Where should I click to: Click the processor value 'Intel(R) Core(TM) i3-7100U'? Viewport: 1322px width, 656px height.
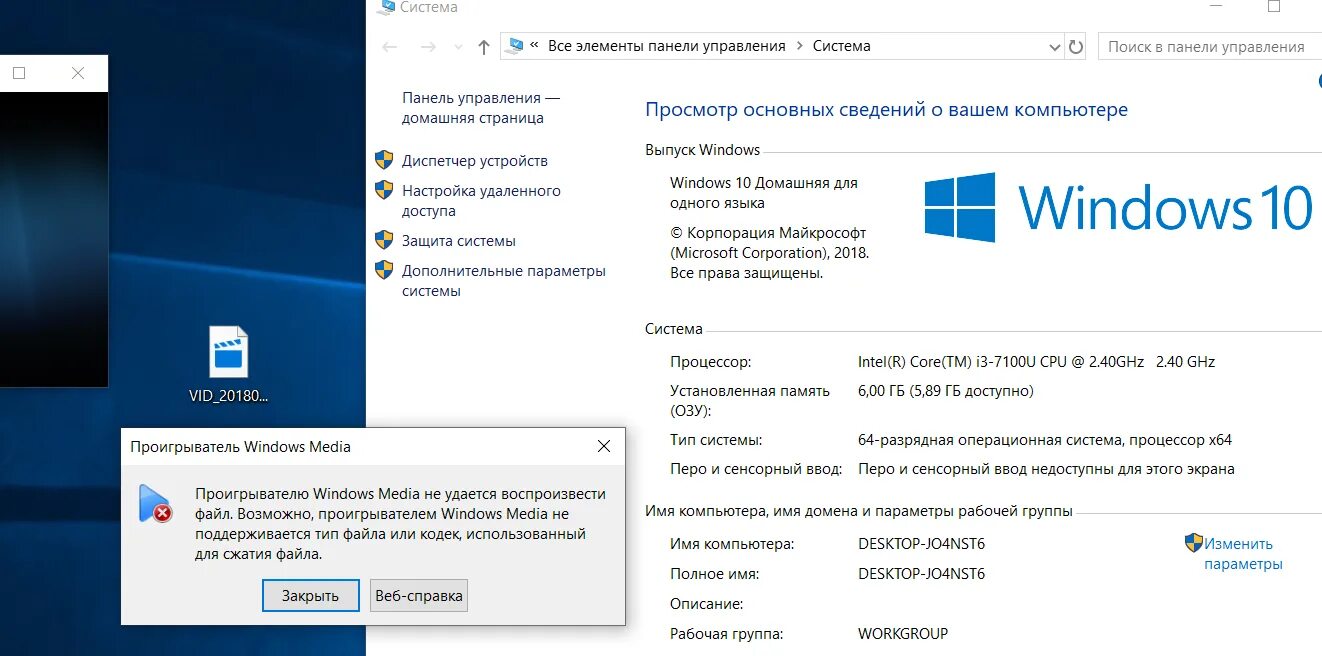tap(1036, 362)
